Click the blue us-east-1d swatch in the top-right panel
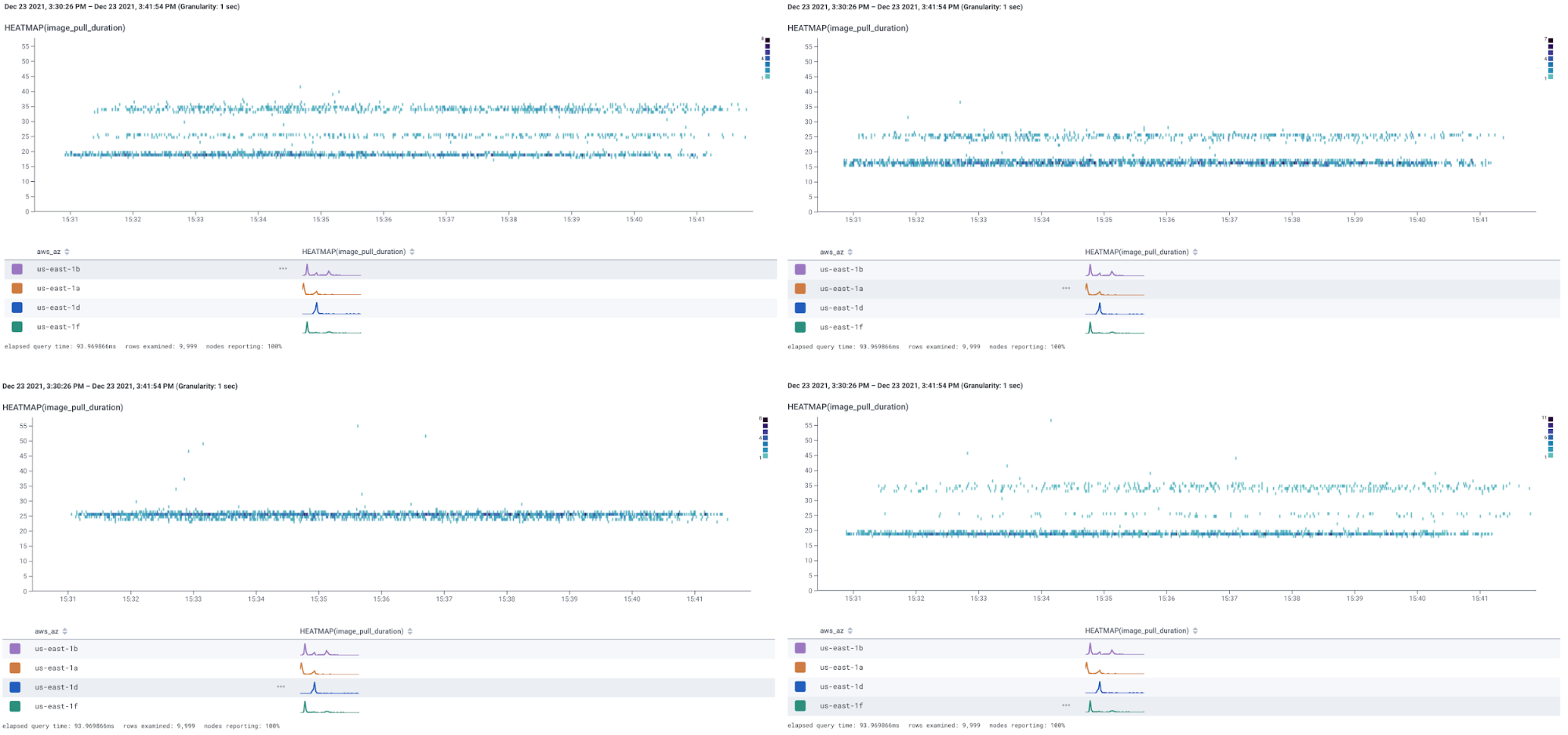 (800, 308)
